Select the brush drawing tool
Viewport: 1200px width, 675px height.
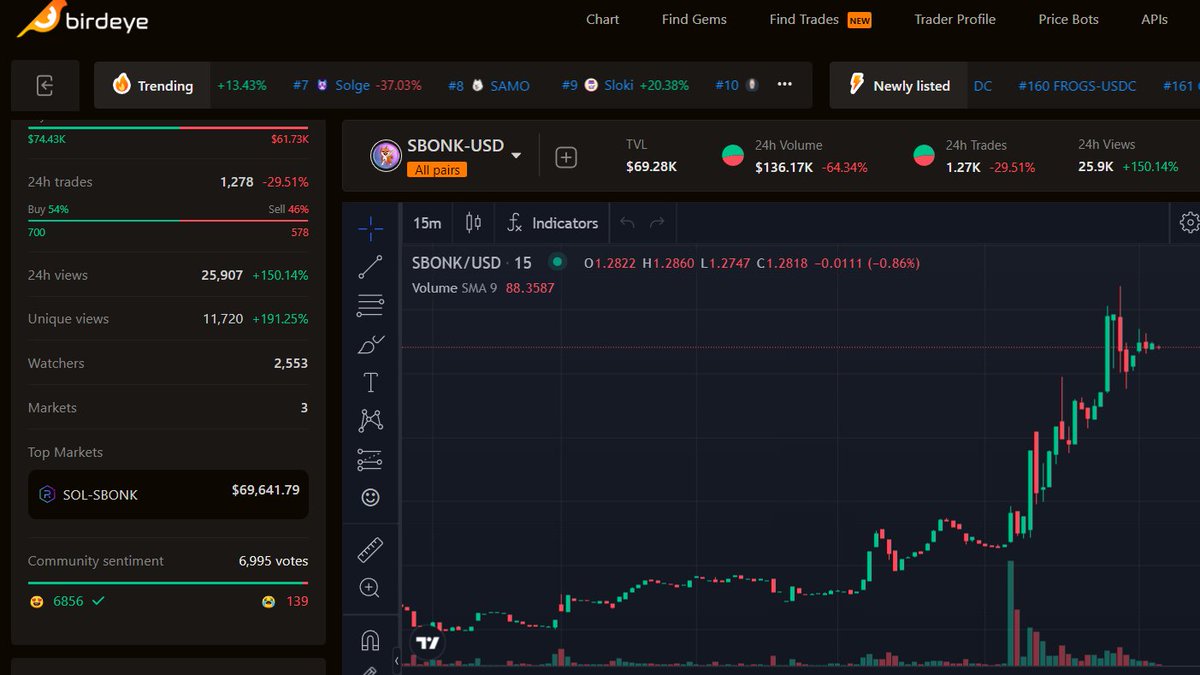pos(370,344)
